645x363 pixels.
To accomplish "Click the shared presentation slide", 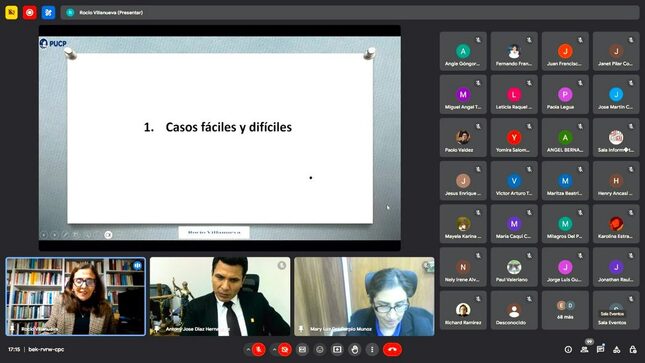I will (220, 138).
